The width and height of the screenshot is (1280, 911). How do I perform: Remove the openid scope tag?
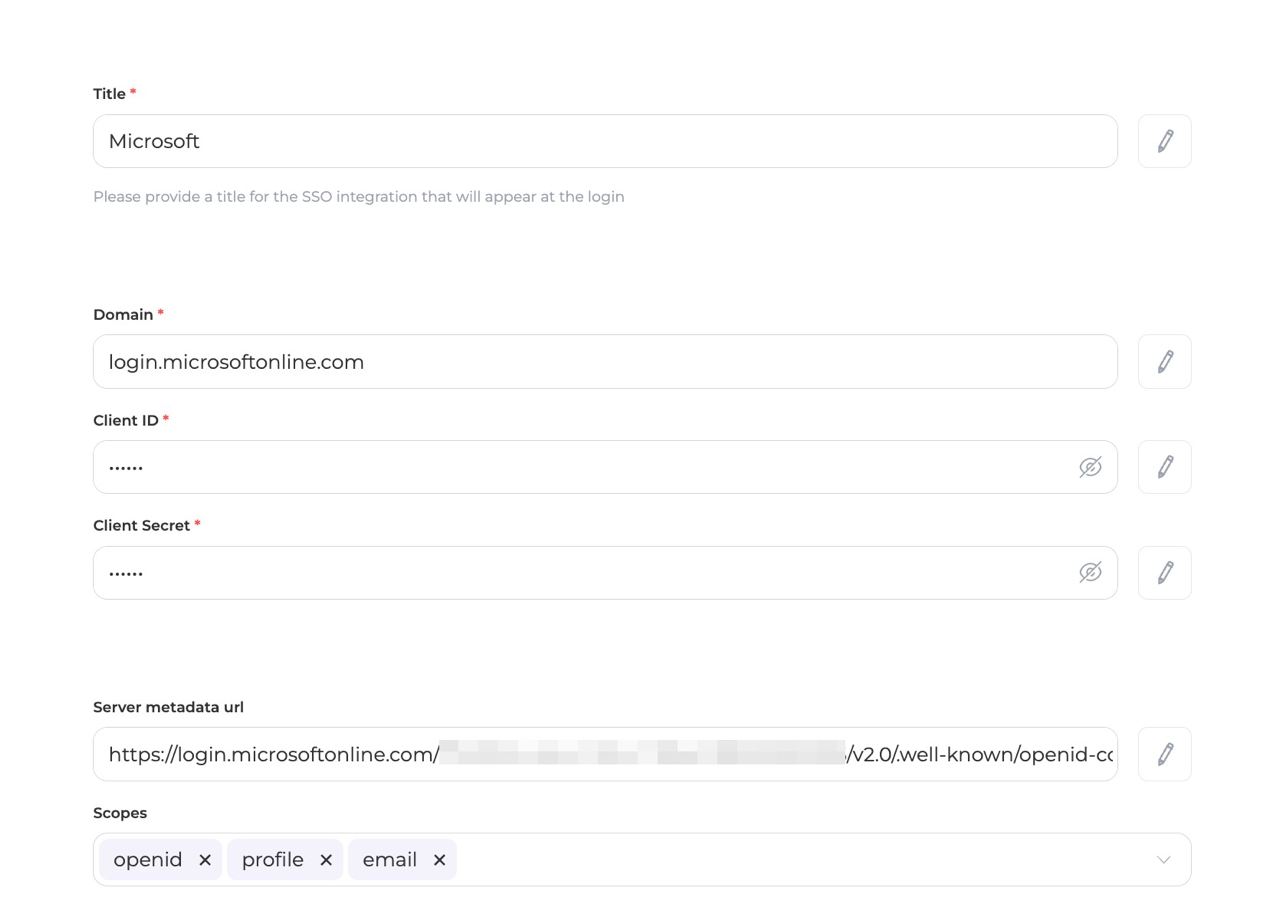click(205, 860)
